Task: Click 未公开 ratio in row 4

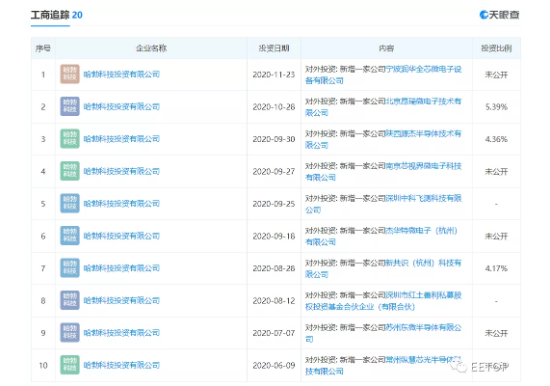Action: [x=496, y=171]
